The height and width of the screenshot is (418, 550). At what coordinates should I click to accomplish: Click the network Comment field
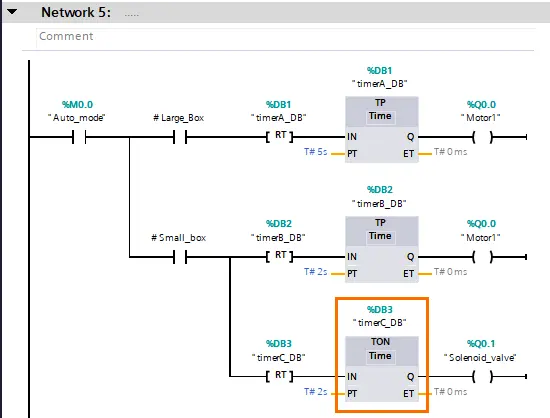[286, 36]
